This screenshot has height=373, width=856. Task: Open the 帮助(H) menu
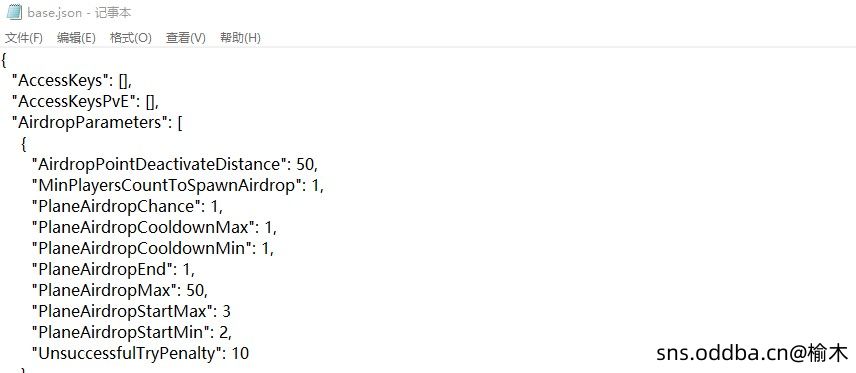click(x=240, y=38)
